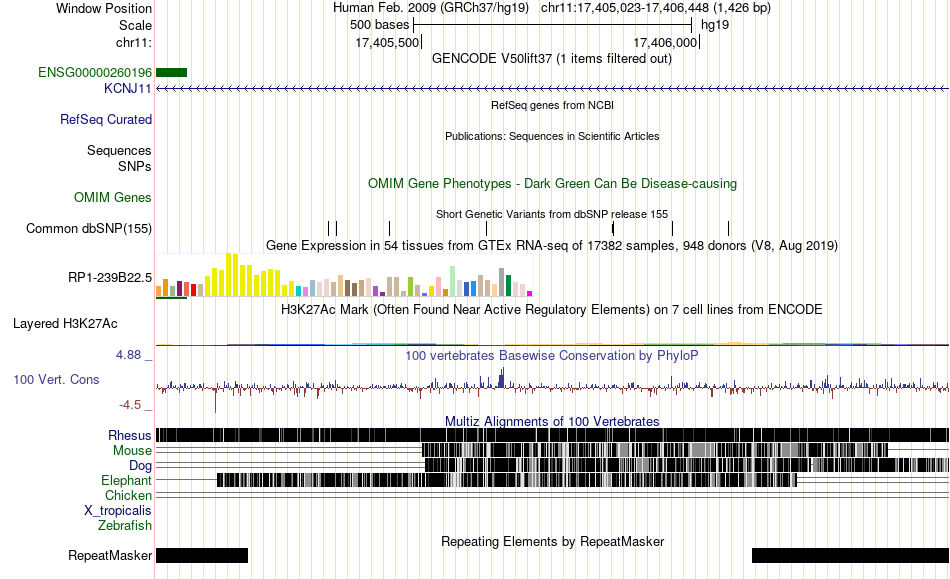The height and width of the screenshot is (579, 950).
Task: Click 100 vertebrates Basewise Conservation title
Action: coord(552,356)
